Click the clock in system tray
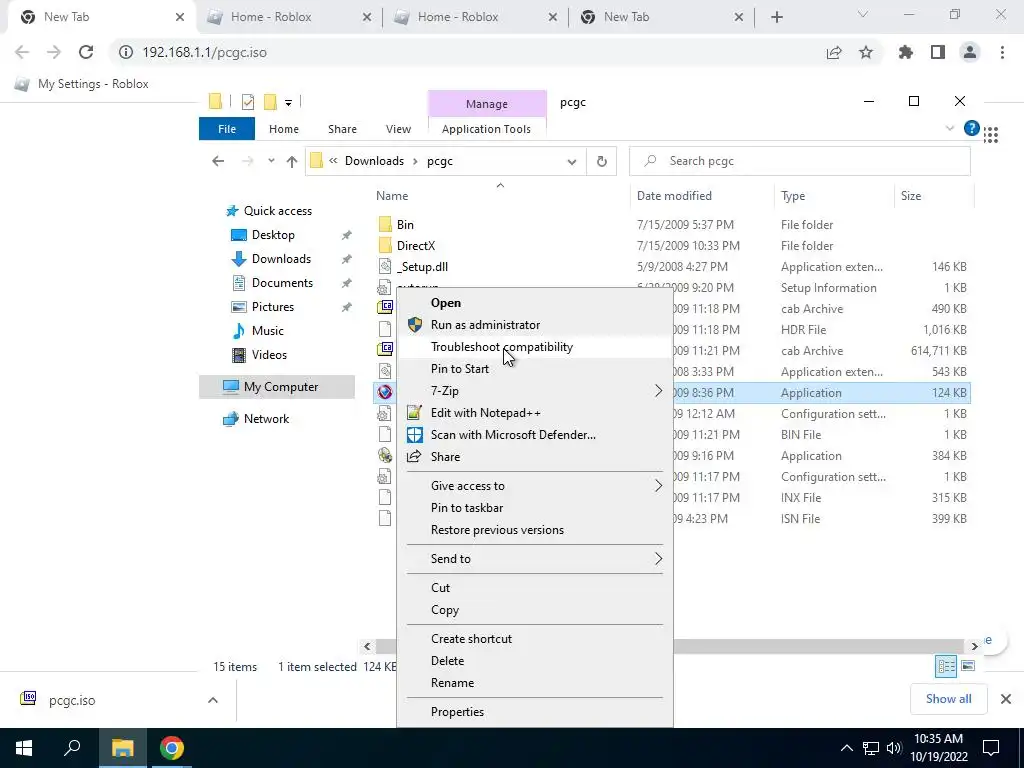The width and height of the screenshot is (1024, 768). point(938,748)
